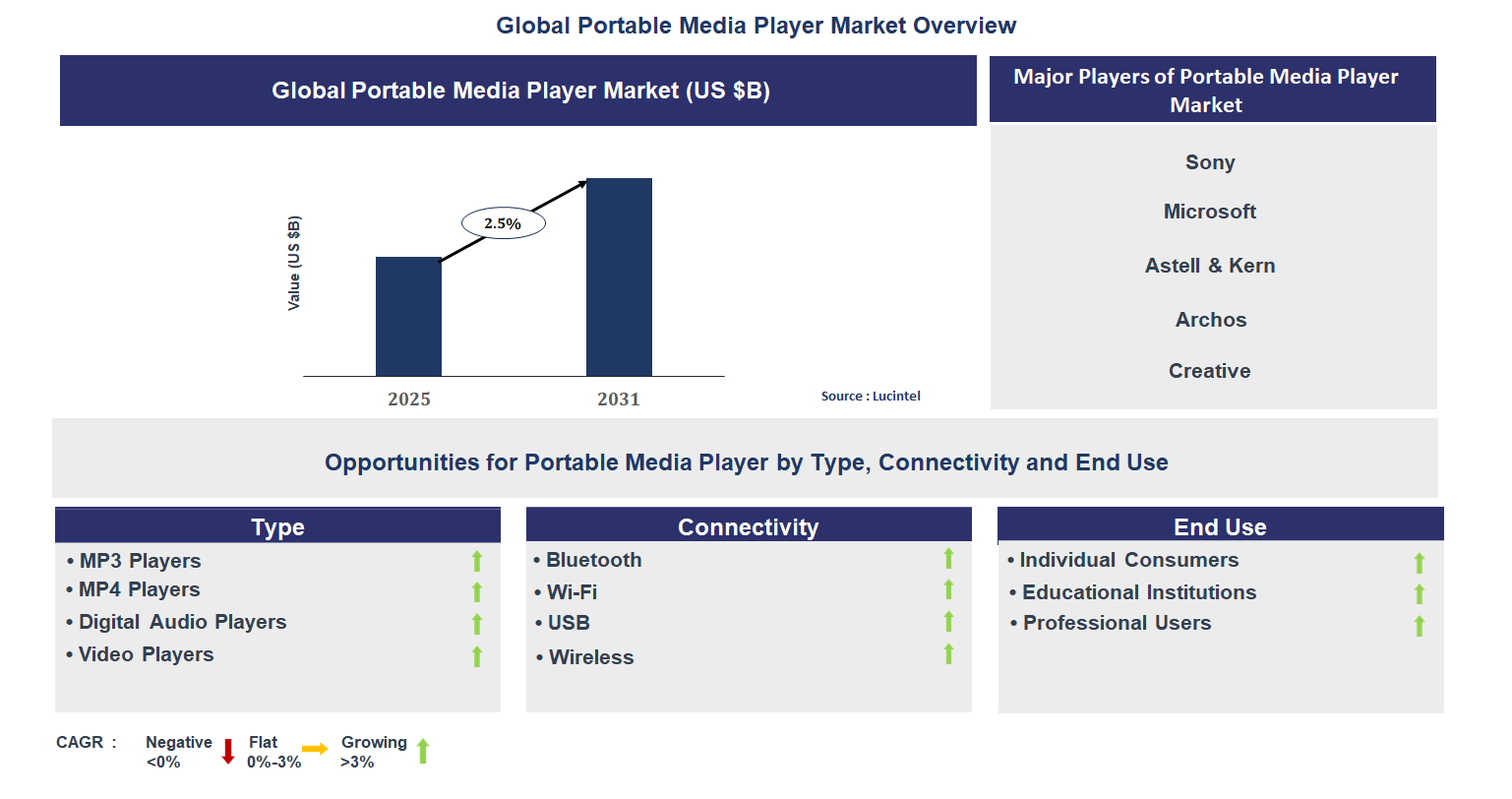Select the 2031 bar in the chart
Viewport: 1512px width, 799px height.
[x=618, y=277]
